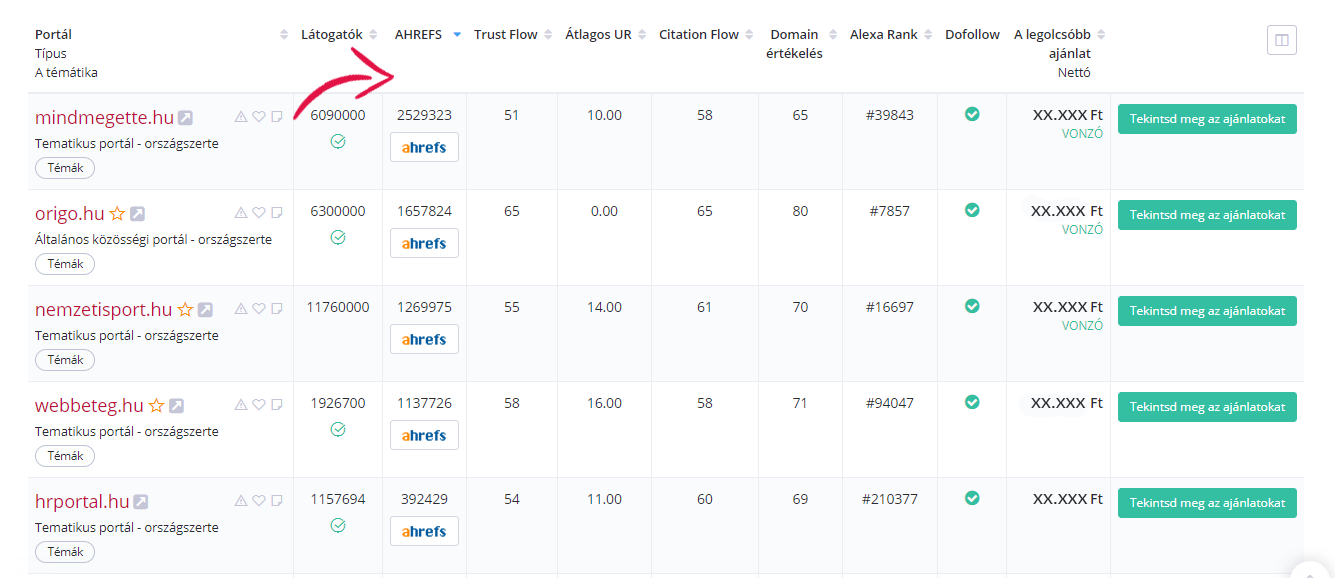
Task: Click the star icon next to webbeteg.hu
Action: 156,406
